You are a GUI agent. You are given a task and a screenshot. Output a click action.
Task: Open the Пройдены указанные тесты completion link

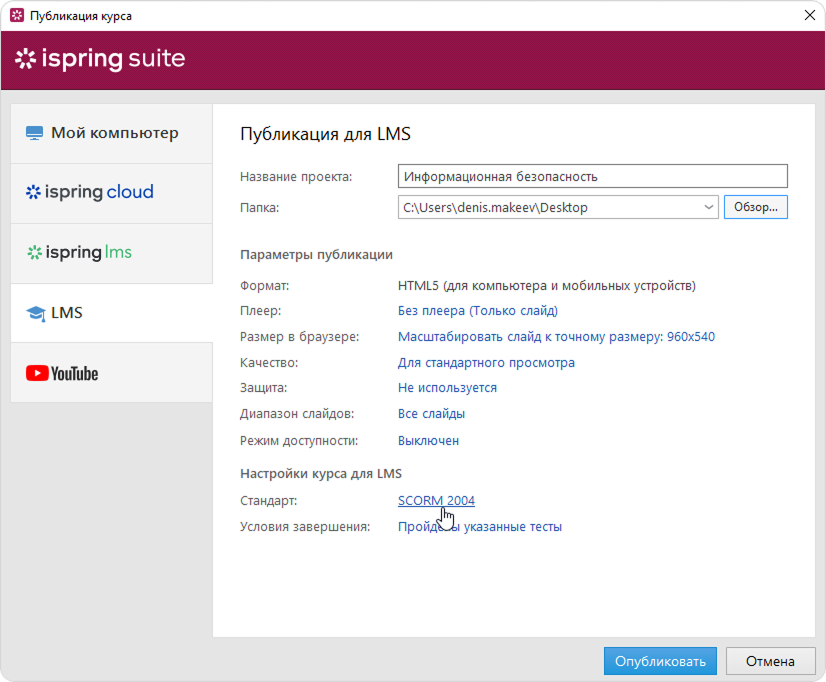point(480,527)
